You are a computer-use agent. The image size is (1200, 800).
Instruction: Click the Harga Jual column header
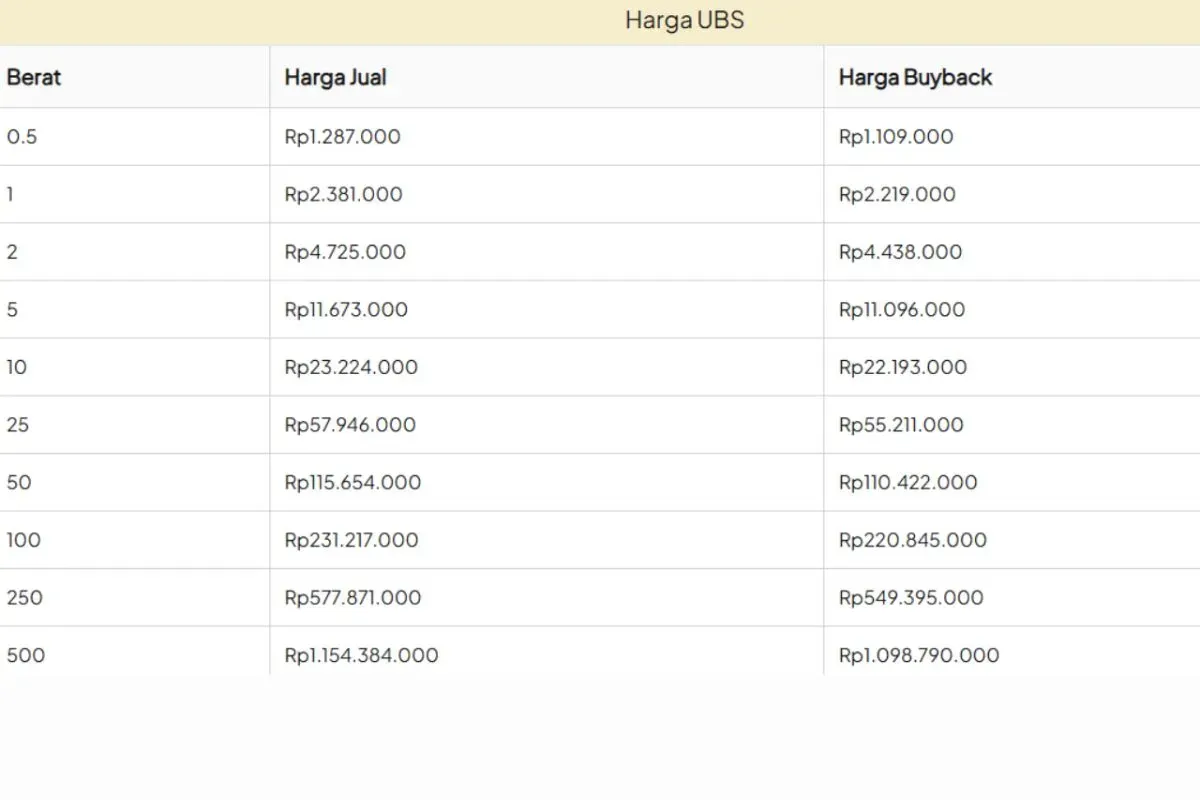[x=335, y=77]
